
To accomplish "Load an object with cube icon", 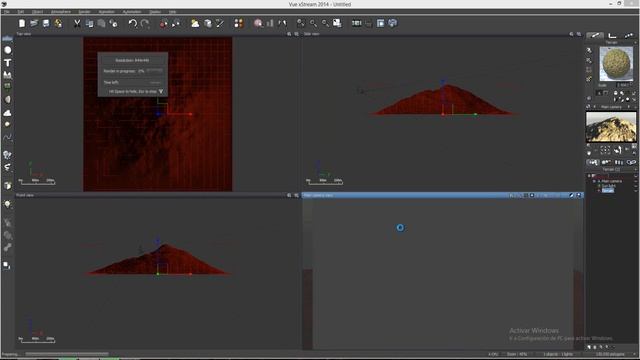I will (7, 186).
